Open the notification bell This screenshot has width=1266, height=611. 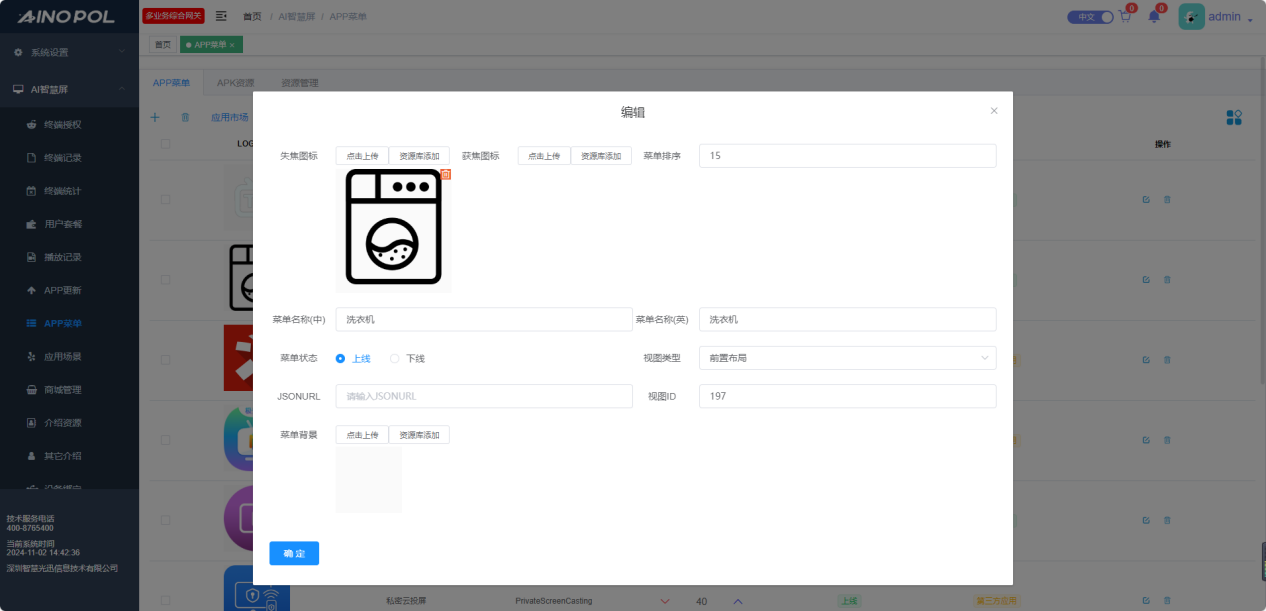(x=1154, y=17)
